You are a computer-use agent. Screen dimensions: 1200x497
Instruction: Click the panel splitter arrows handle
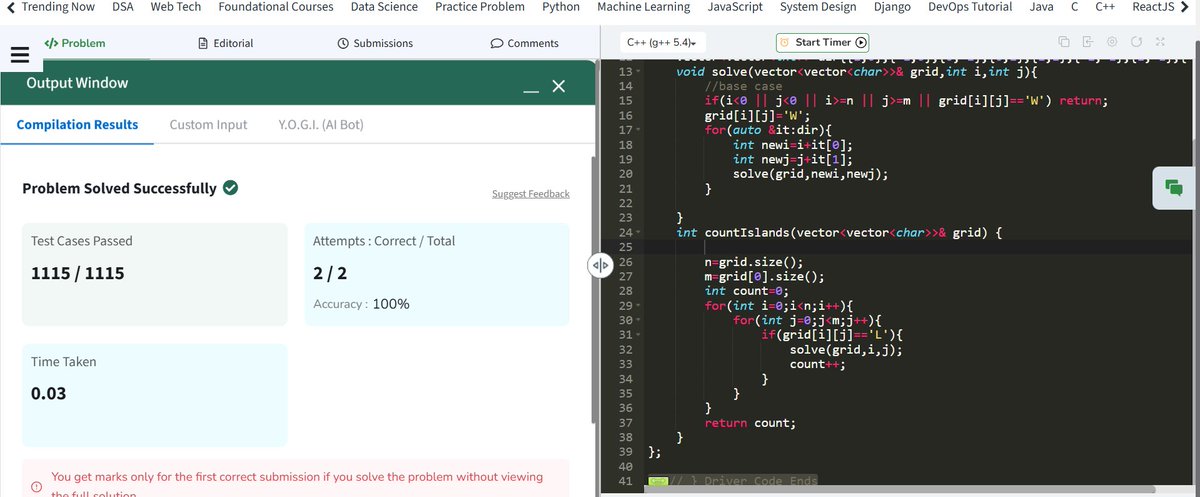pyautogui.click(x=598, y=266)
